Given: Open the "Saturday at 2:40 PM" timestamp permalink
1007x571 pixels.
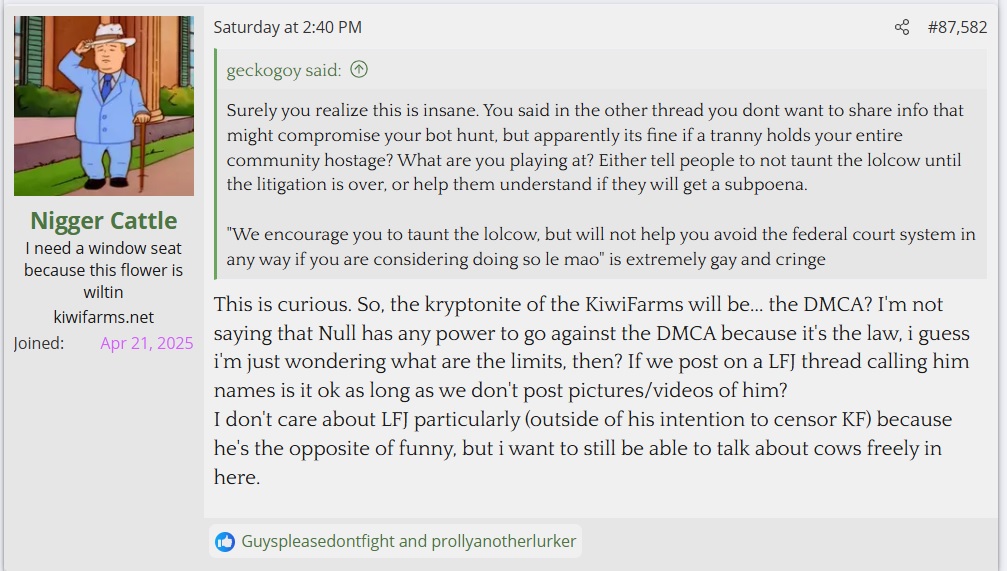Looking at the screenshot, I should coord(288,27).
